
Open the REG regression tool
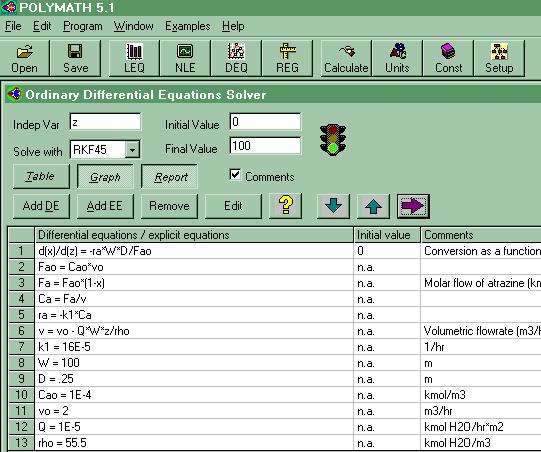[287, 58]
